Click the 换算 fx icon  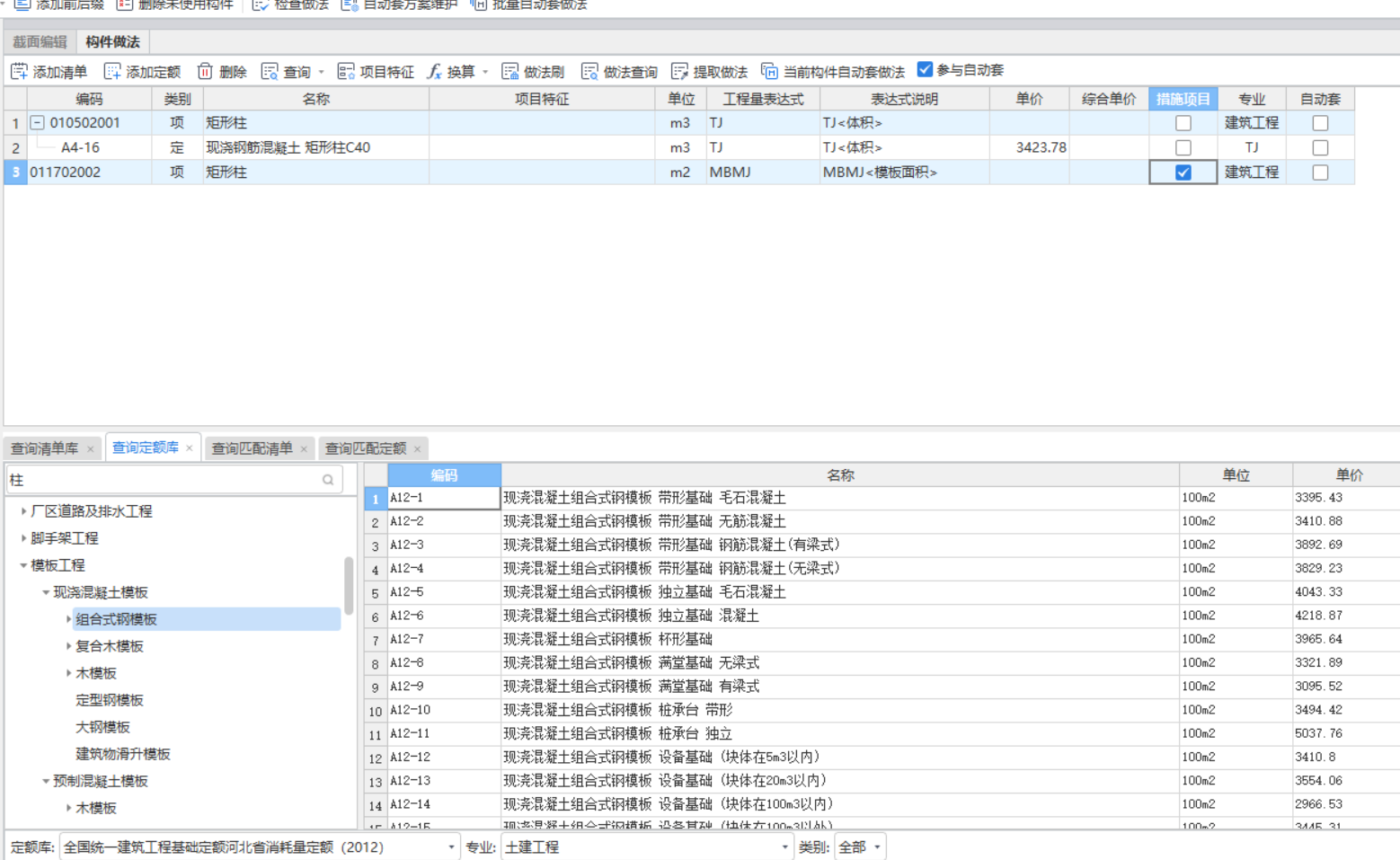(434, 71)
